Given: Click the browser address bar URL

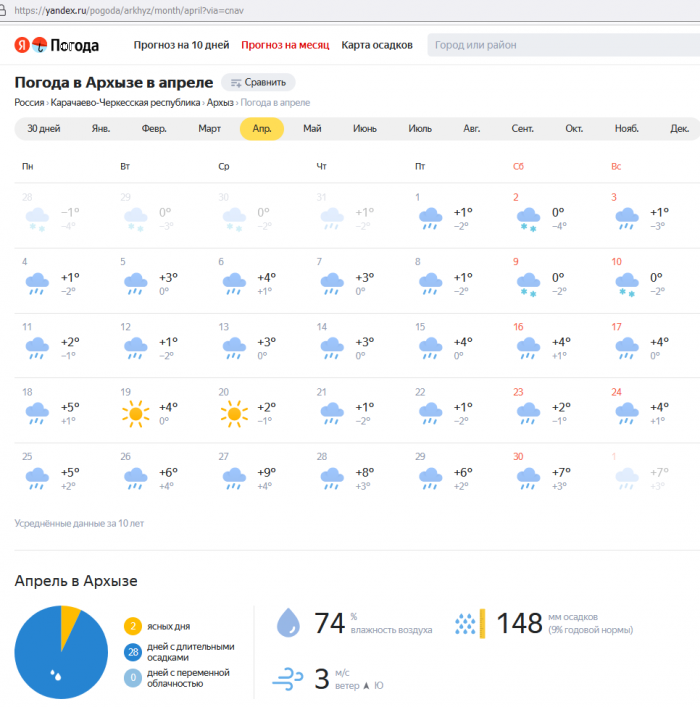Looking at the screenshot, I should (x=129, y=10).
